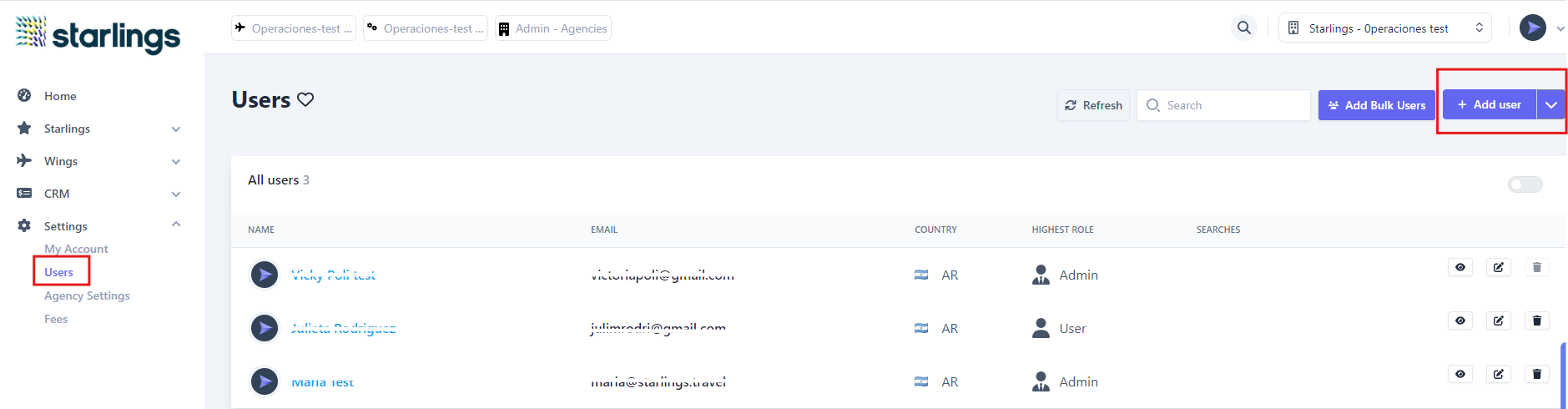The height and width of the screenshot is (409, 1568).
Task: Click the Starlings logo
Action: click(98, 34)
